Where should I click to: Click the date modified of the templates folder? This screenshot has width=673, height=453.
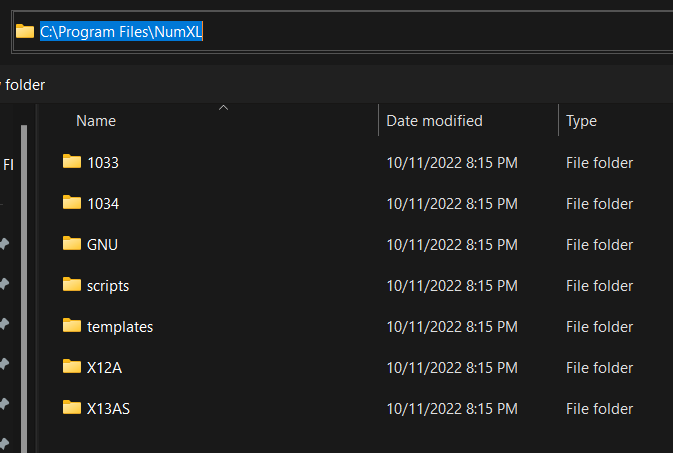pyautogui.click(x=452, y=327)
